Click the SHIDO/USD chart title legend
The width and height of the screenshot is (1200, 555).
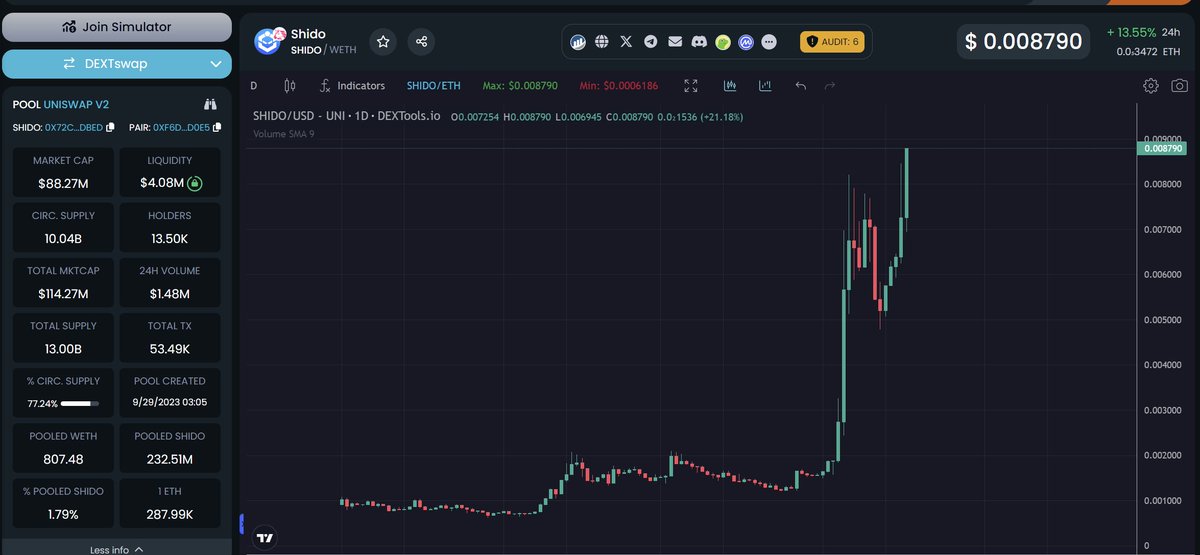pos(349,117)
